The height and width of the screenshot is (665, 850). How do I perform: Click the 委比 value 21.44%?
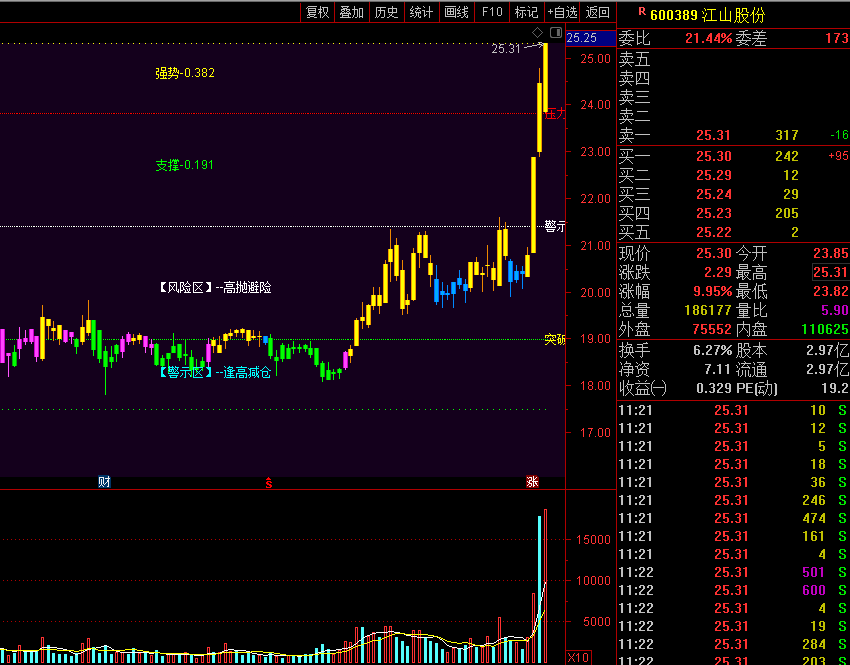tap(709, 38)
